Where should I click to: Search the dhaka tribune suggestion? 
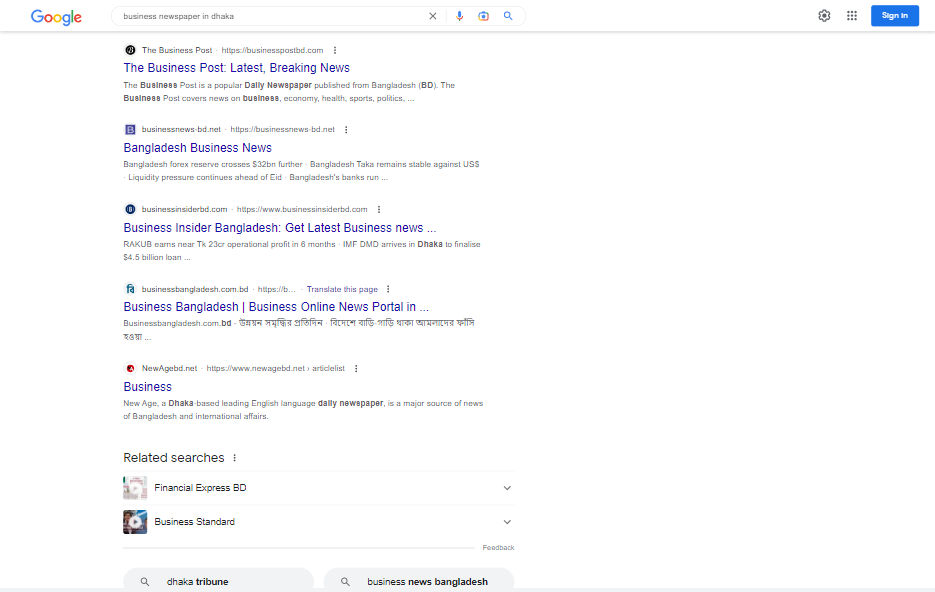tap(217, 580)
